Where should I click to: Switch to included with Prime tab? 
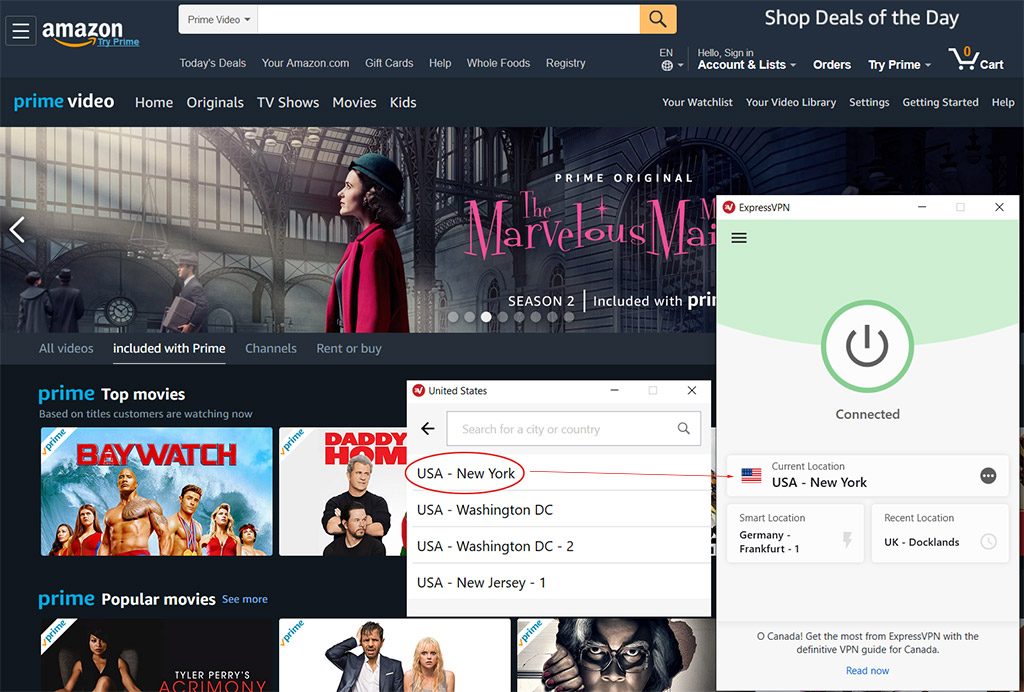click(x=169, y=349)
